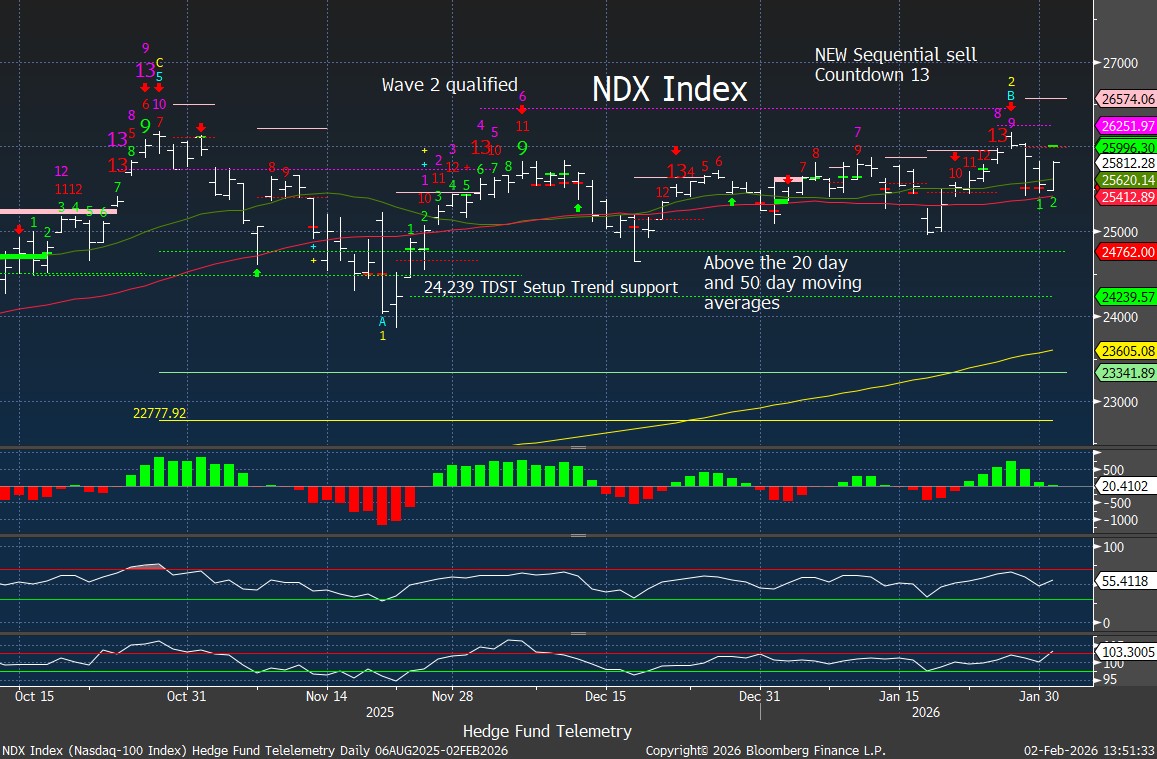Click the Hedge Fund Telemetry footer label
This screenshot has width=1157, height=759.
point(547,731)
